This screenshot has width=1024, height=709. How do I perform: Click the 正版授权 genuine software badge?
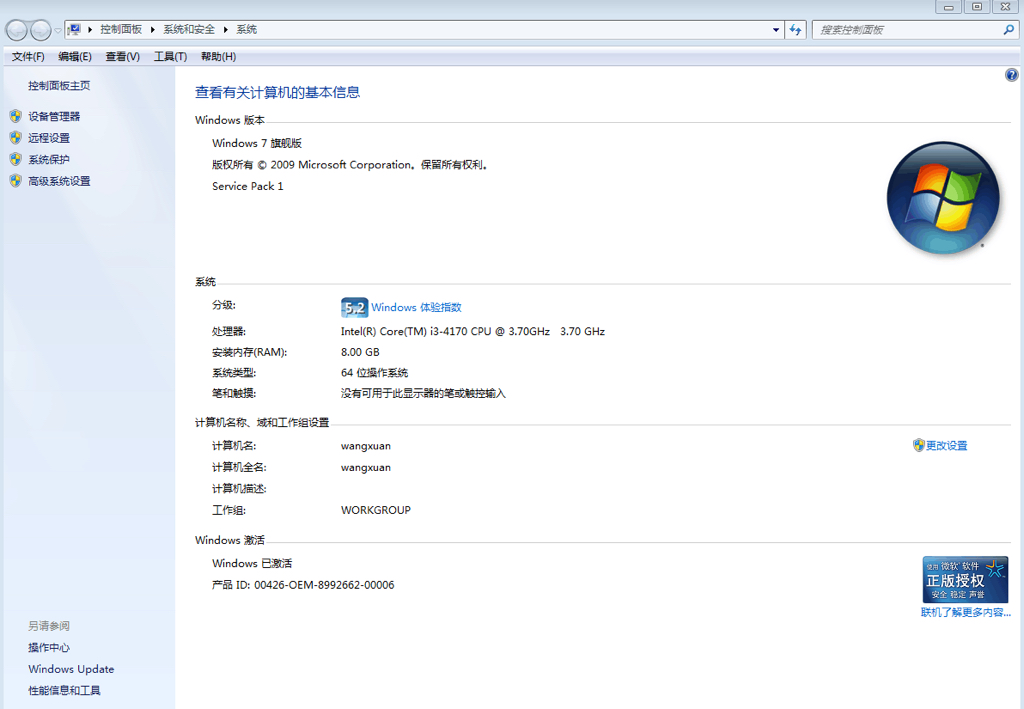click(x=965, y=579)
